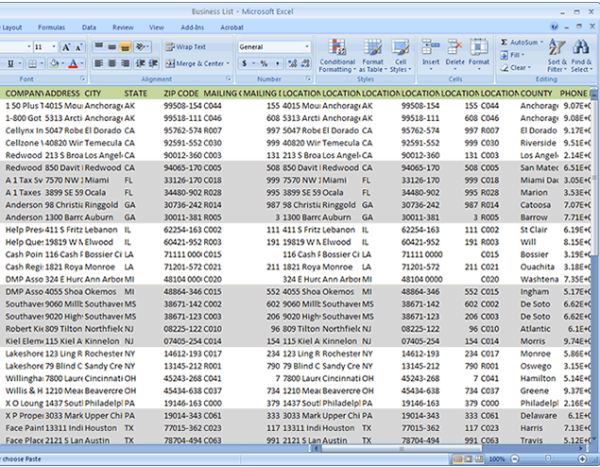Viewport: 600px width, 467px height.
Task: Click the fill color paint bucket
Action: coord(54,63)
